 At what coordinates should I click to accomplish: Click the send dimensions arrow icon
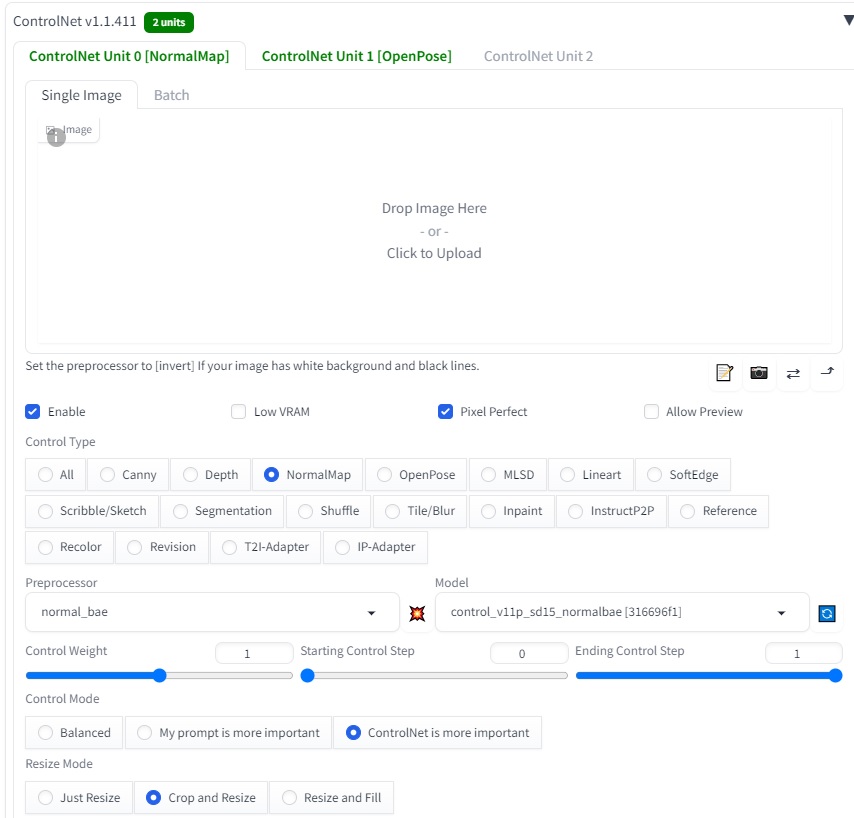(827, 371)
